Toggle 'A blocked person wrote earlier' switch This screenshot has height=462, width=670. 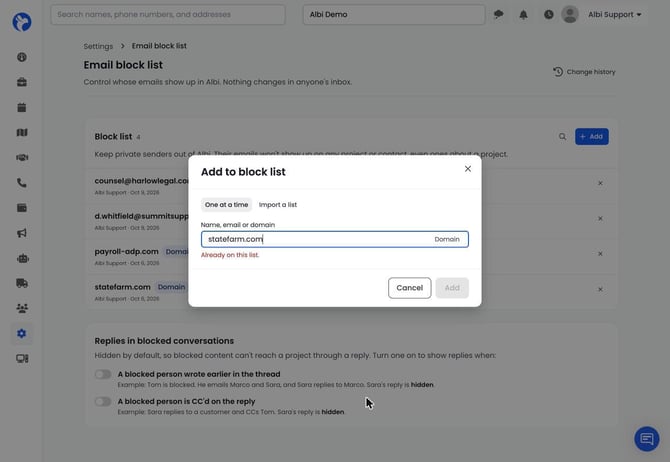coord(103,374)
